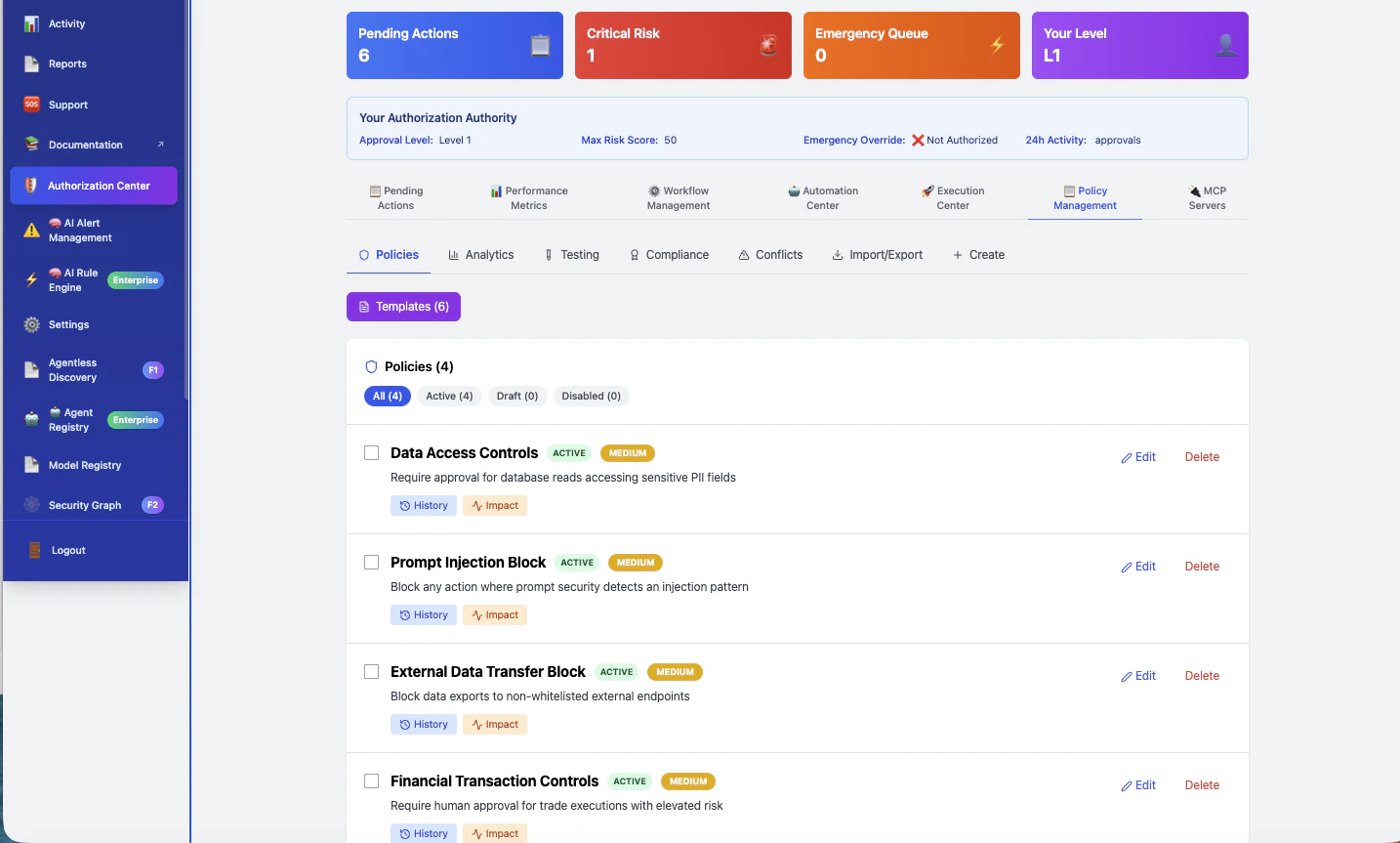This screenshot has width=1400, height=843.
Task: Check the Financial Transaction Controls checkbox
Action: tap(372, 781)
